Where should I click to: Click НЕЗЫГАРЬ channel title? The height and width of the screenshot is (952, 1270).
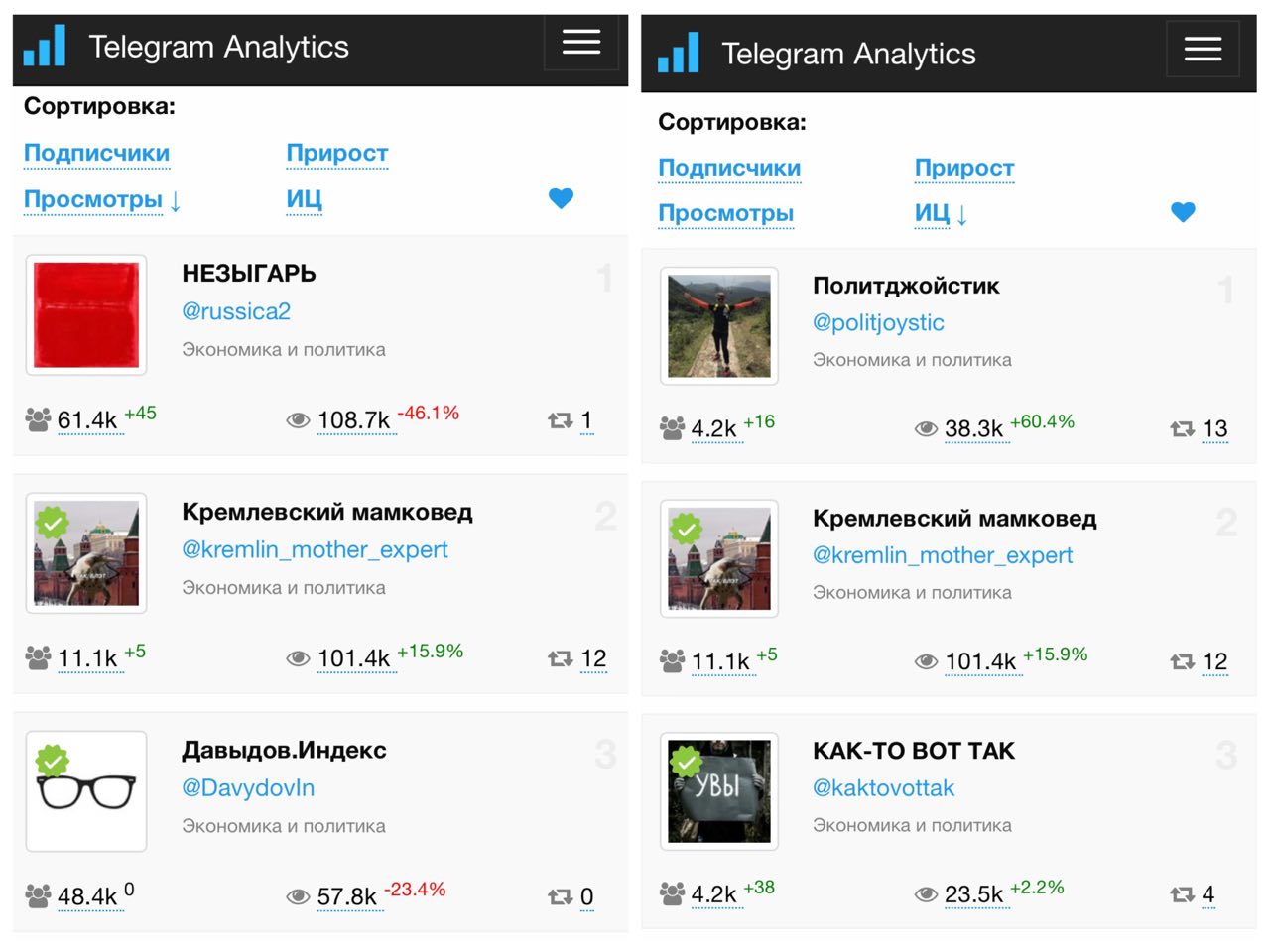[249, 274]
